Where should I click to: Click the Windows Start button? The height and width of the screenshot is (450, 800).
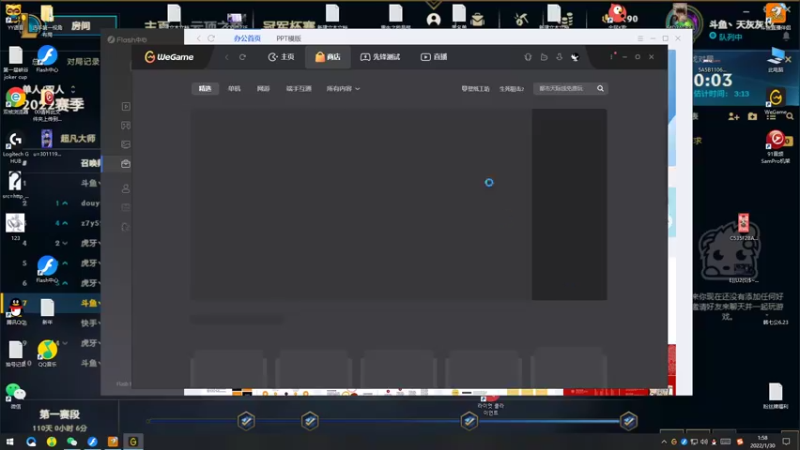tap(10, 442)
